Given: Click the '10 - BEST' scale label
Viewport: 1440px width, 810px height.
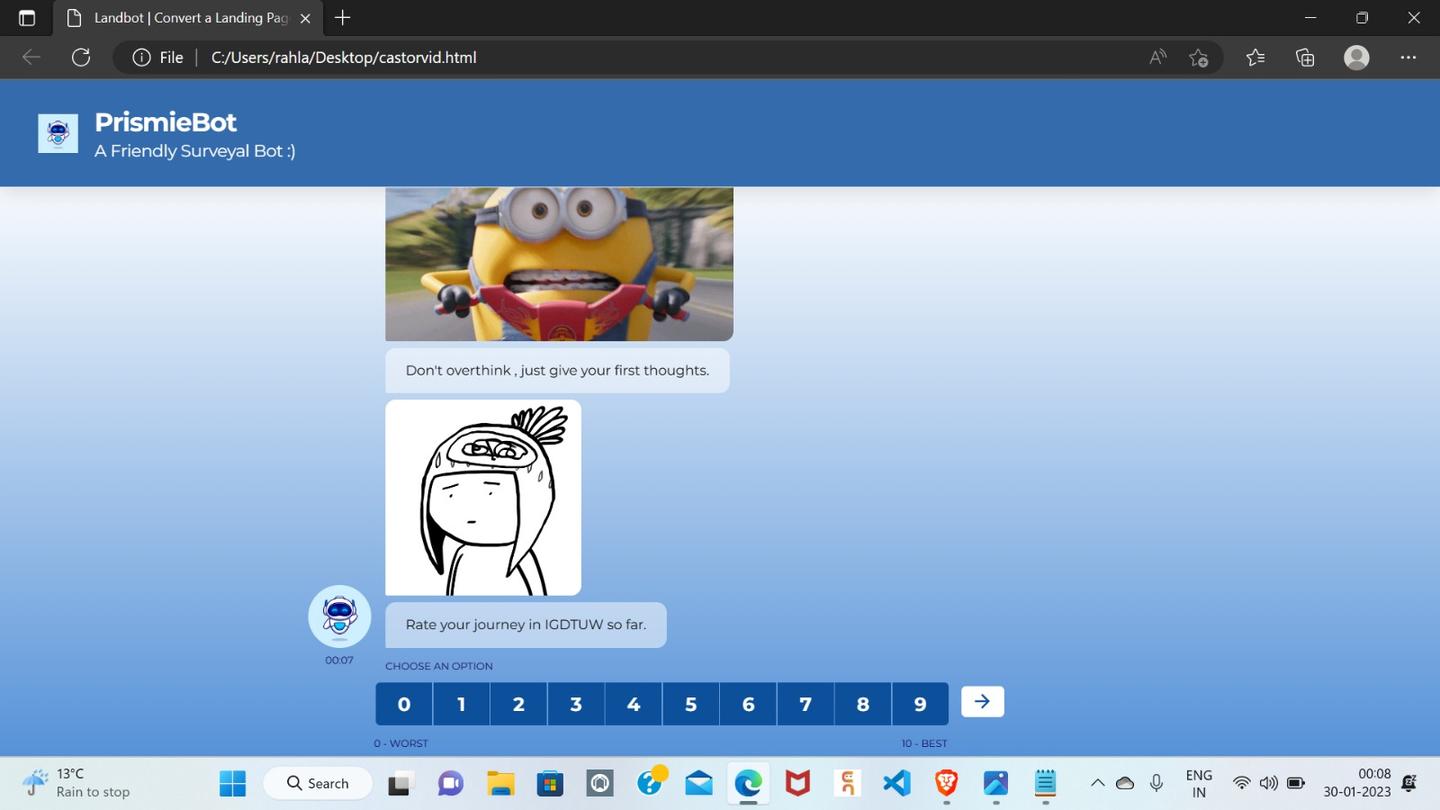Looking at the screenshot, I should 924,743.
